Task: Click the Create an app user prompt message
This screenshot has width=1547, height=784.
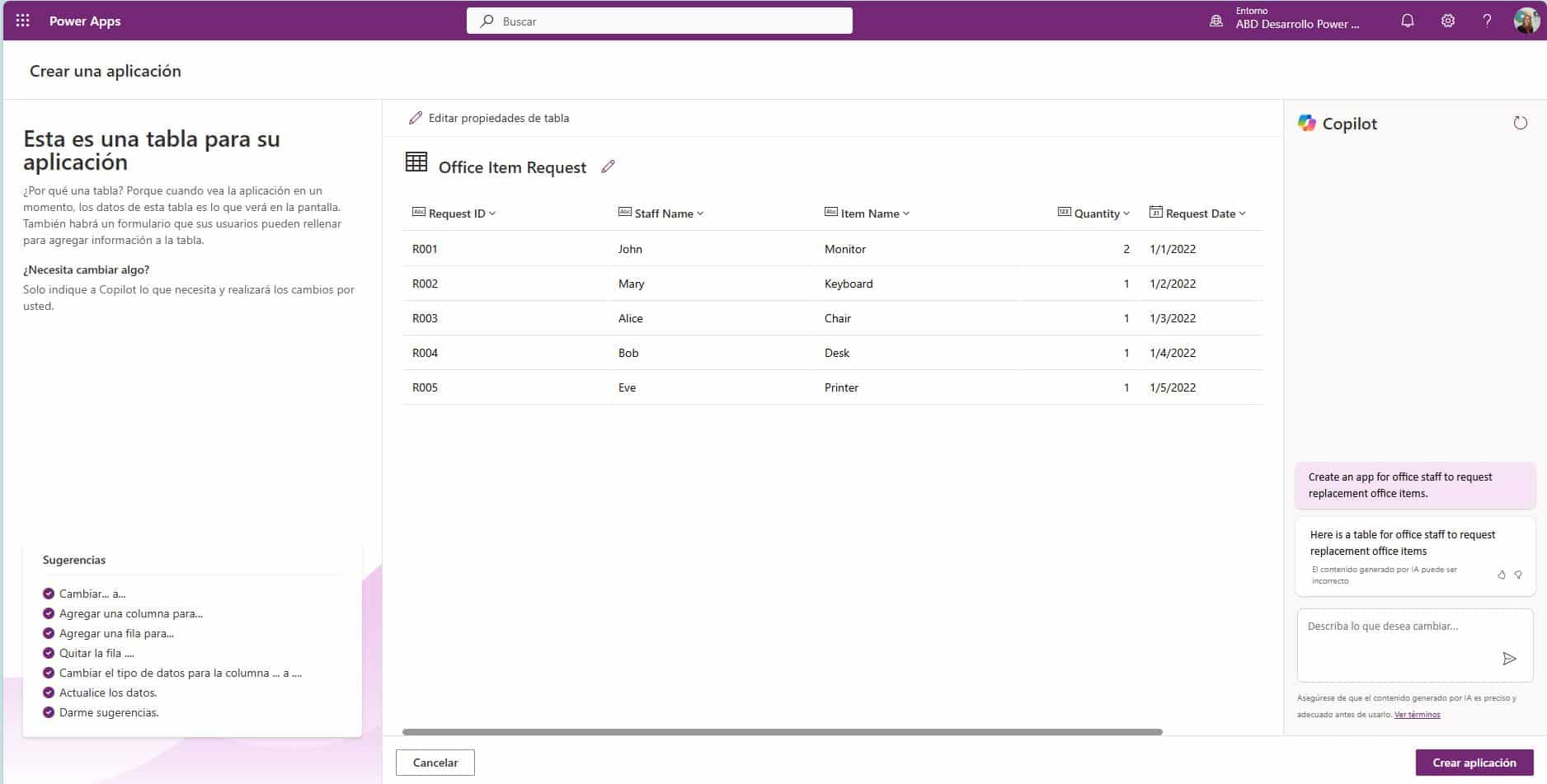Action: pos(1415,485)
